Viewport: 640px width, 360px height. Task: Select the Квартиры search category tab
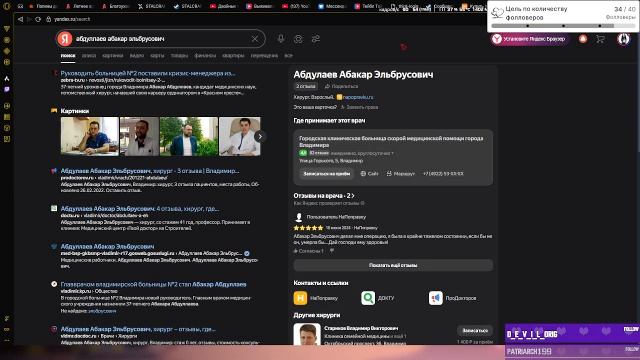(x=233, y=56)
